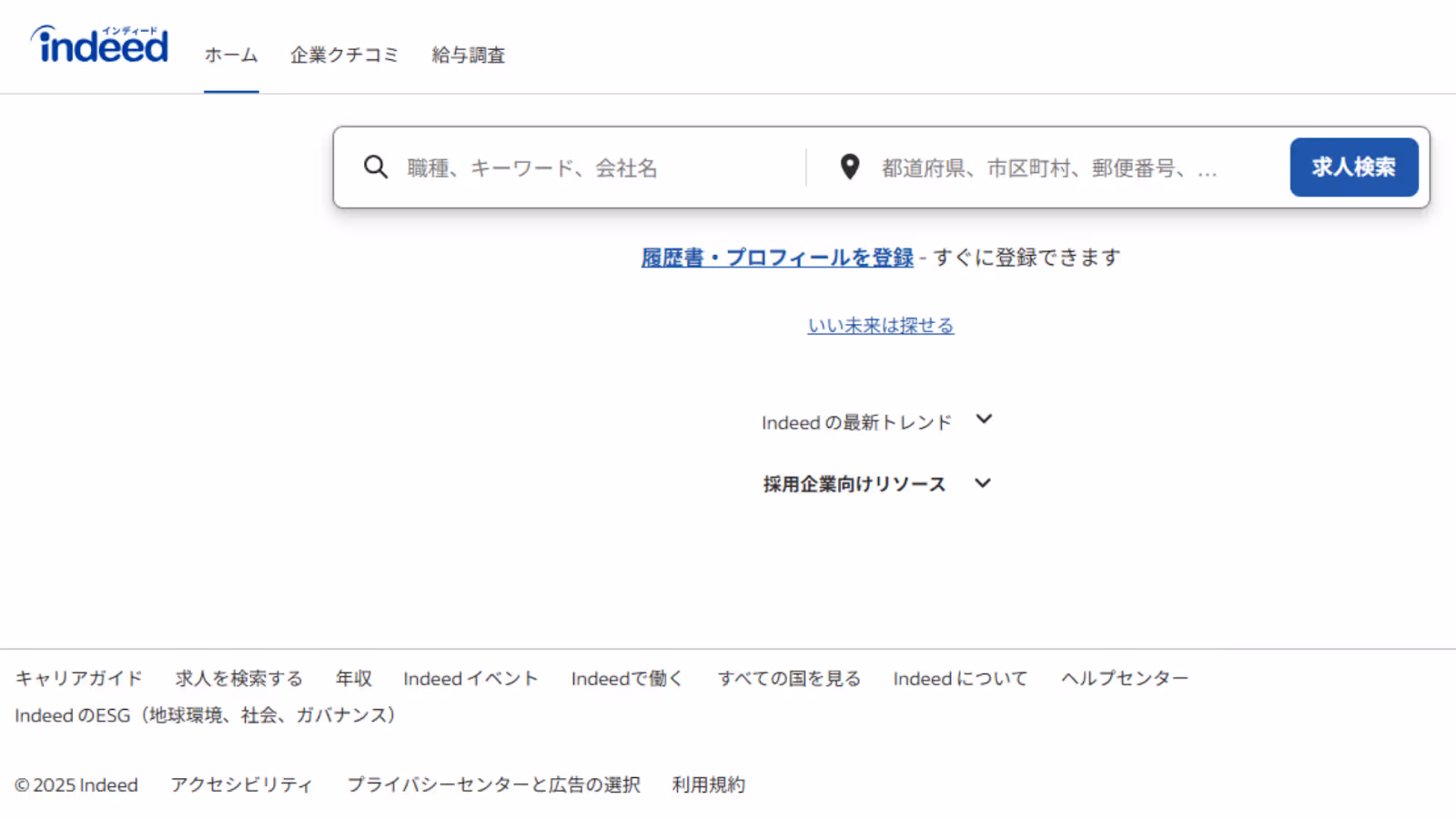Open the ヘルプセンター footer link
Viewport: 1456px width, 819px height.
click(1125, 679)
